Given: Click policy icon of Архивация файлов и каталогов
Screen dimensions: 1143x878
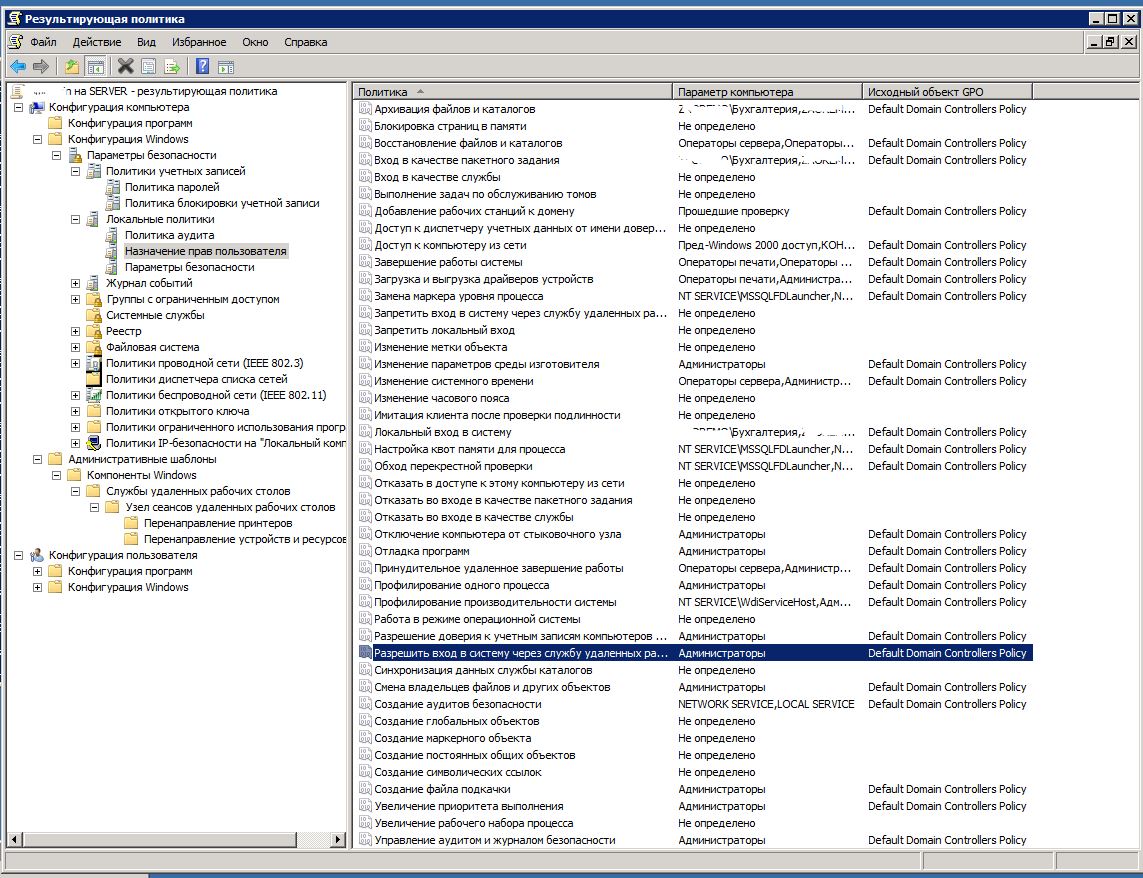Looking at the screenshot, I should coord(365,109).
